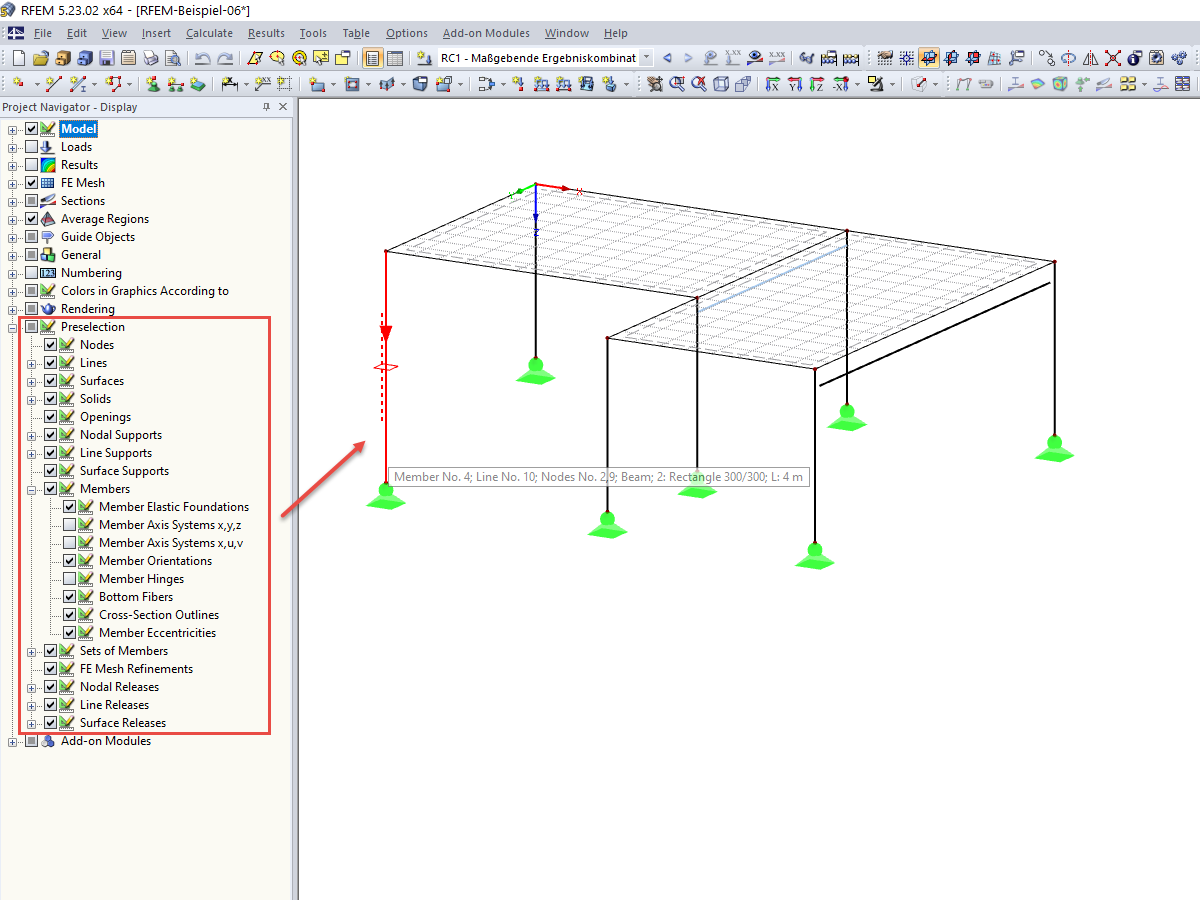Save the model with the floppy disk icon

pyautogui.click(x=107, y=58)
